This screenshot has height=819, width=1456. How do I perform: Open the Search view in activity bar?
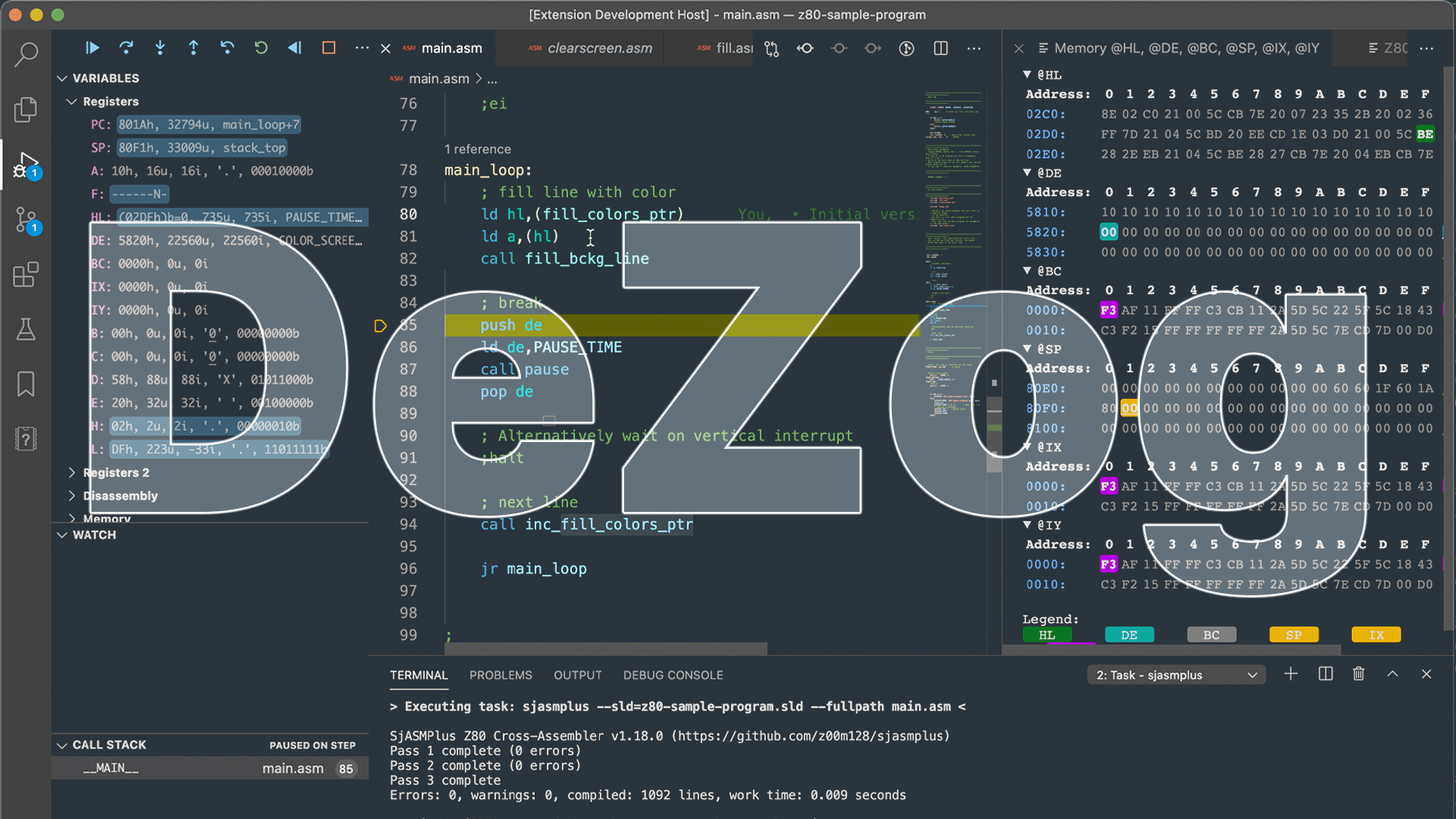click(26, 54)
